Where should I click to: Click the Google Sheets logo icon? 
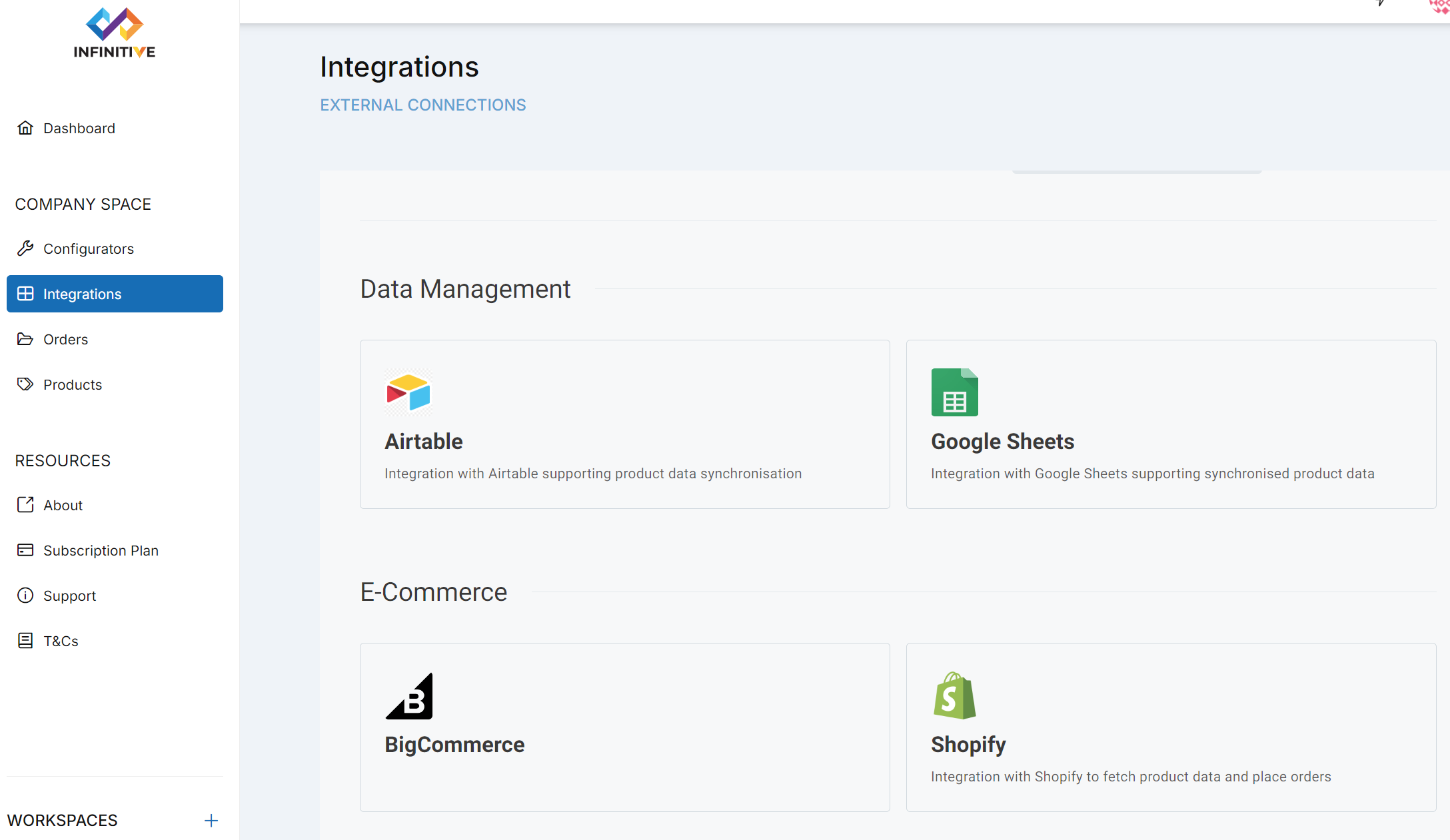click(x=954, y=392)
